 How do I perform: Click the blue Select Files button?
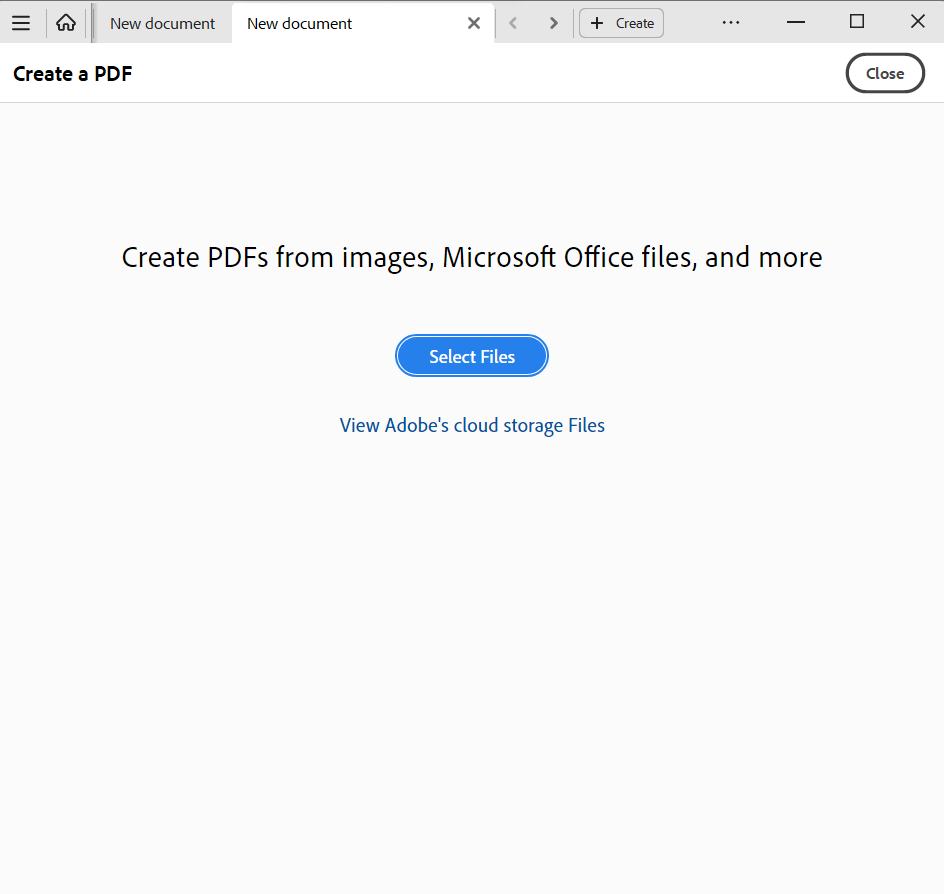pyautogui.click(x=471, y=356)
